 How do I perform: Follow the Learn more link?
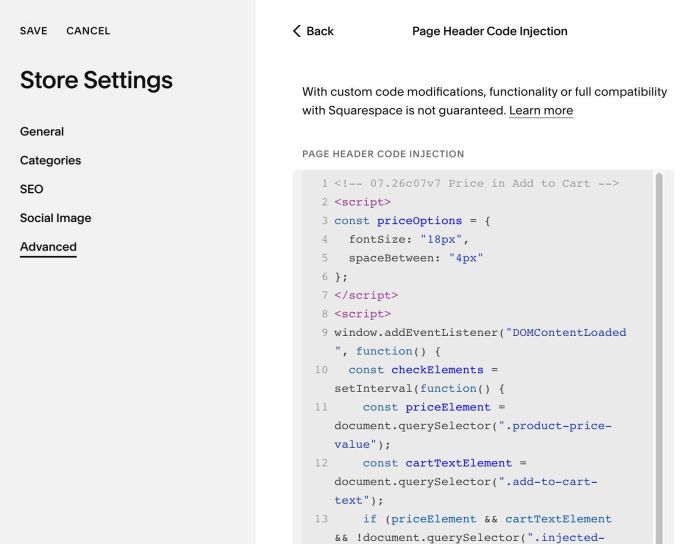click(x=541, y=110)
